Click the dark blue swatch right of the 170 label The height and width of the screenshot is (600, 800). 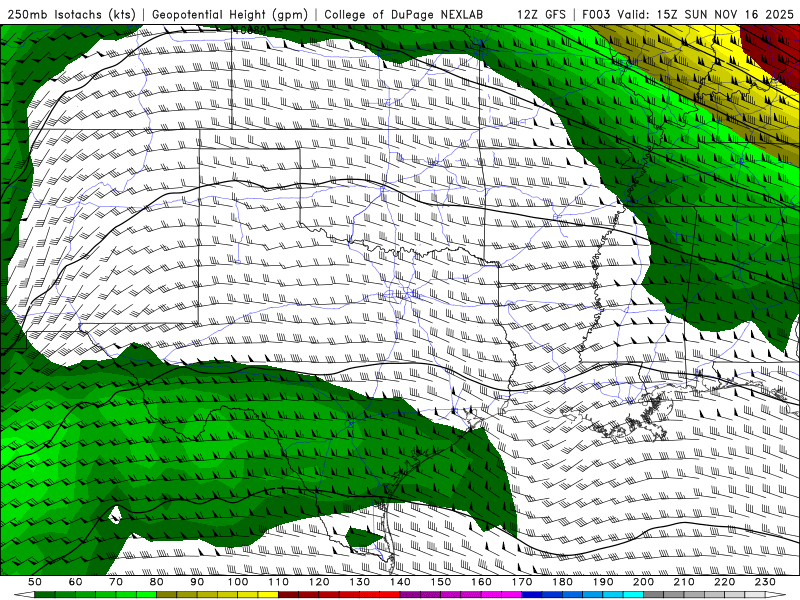tap(532, 595)
